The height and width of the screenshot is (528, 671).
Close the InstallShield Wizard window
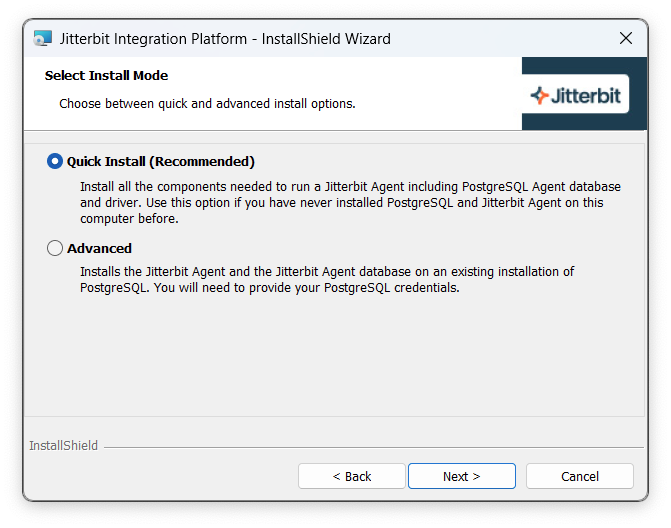pos(626,38)
